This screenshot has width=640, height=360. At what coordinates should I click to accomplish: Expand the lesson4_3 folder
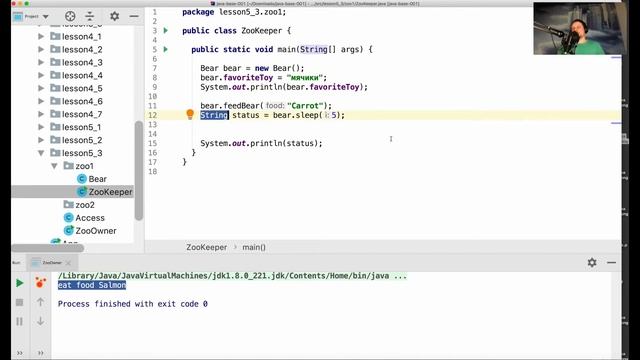coord(41,62)
